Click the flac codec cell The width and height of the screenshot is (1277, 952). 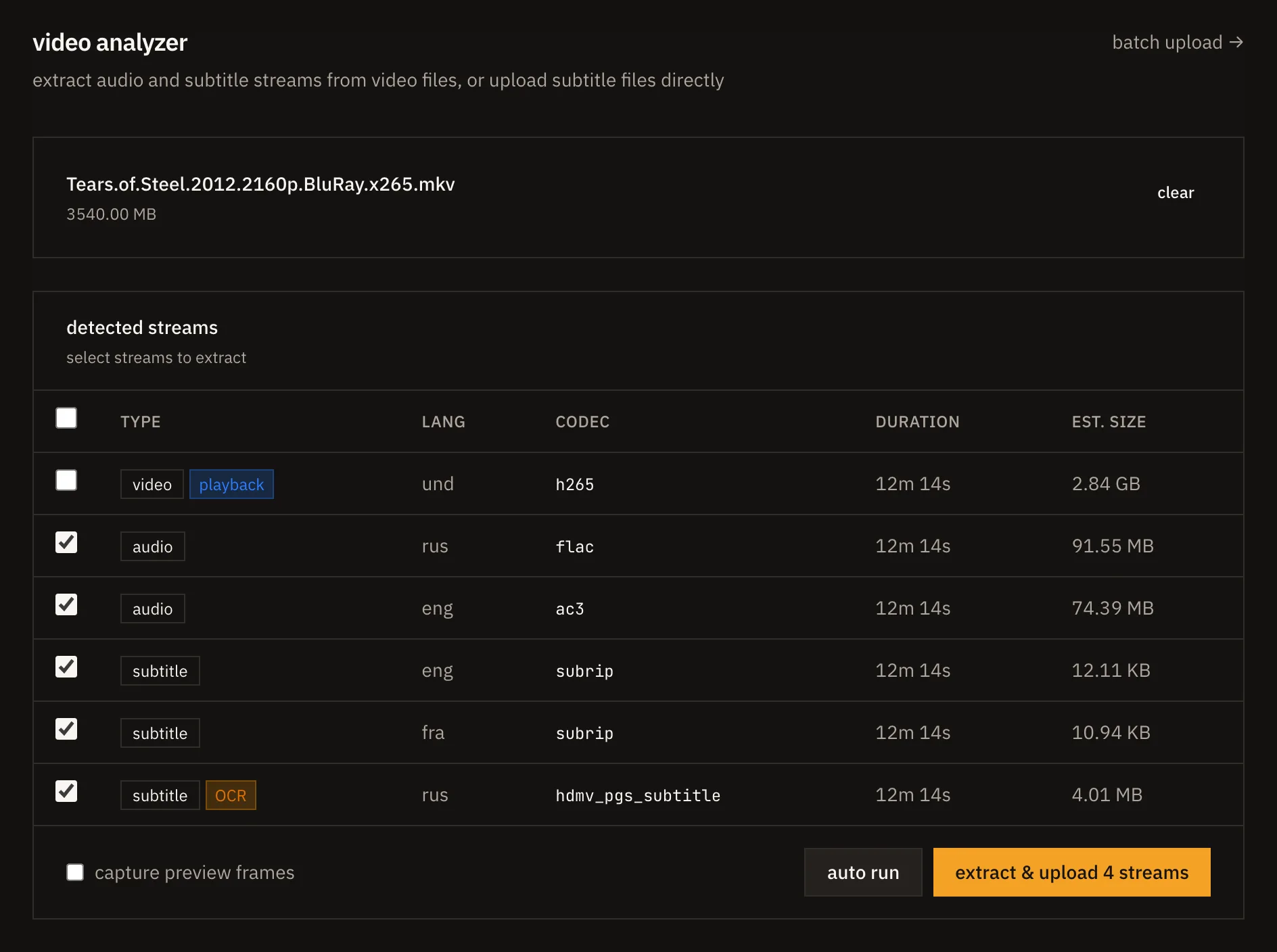574,546
